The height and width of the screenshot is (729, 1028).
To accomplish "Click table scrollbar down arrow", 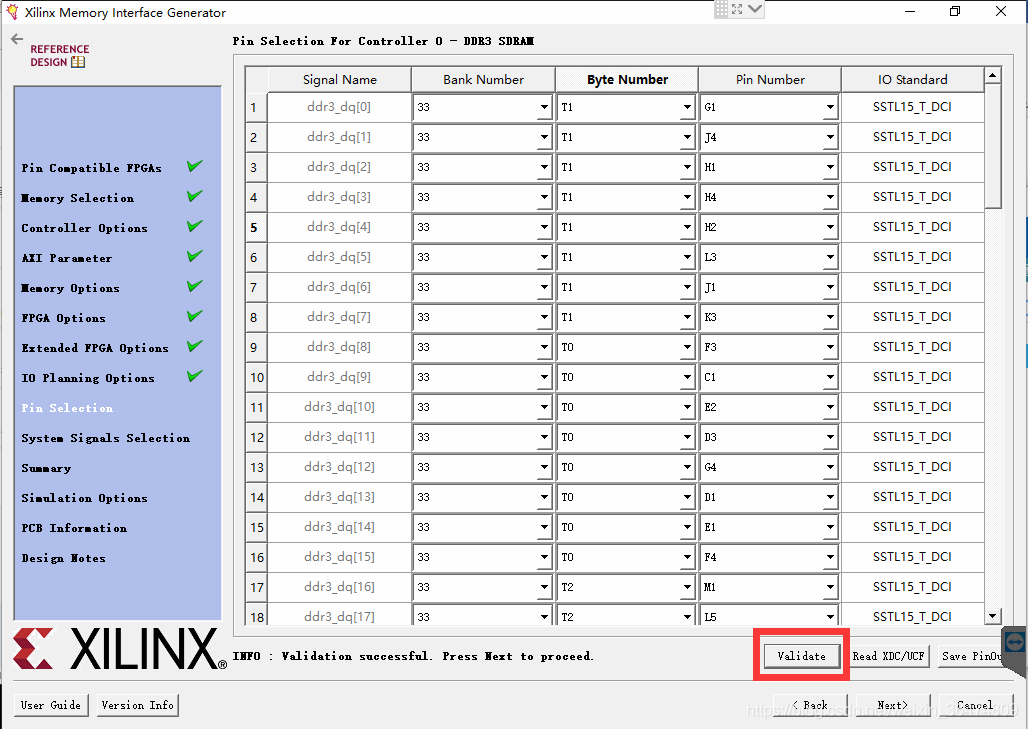I will tap(993, 616).
